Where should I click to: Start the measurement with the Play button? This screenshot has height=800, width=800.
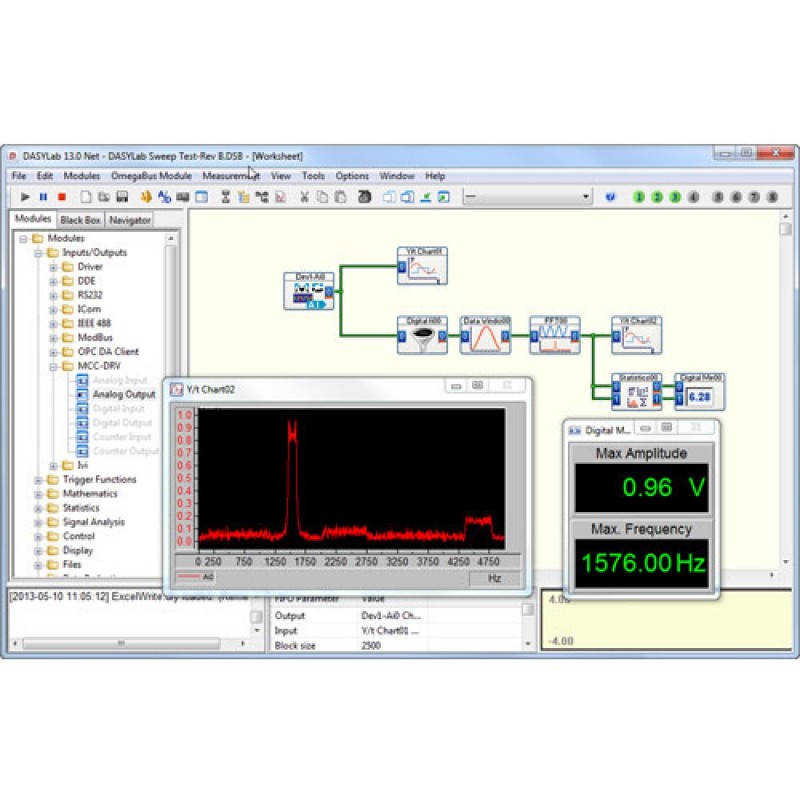pyautogui.click(x=24, y=197)
